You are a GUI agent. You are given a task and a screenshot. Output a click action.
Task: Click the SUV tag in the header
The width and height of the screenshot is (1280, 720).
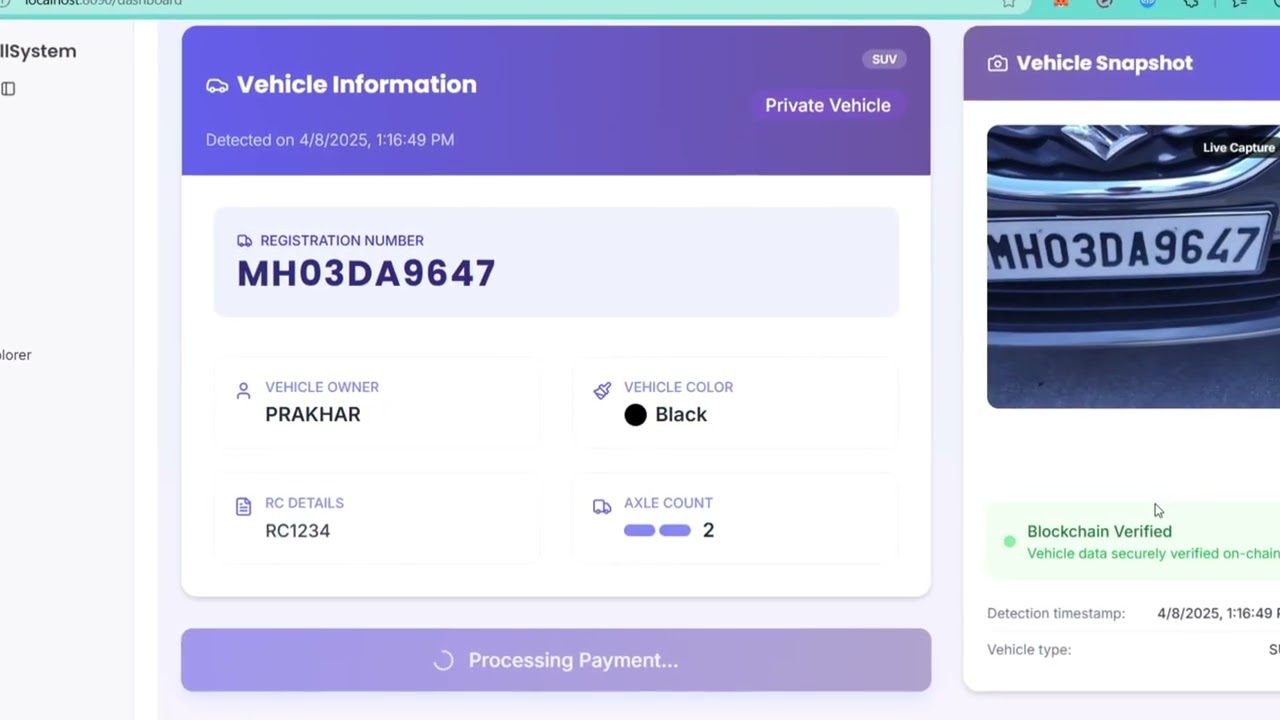[x=884, y=59]
